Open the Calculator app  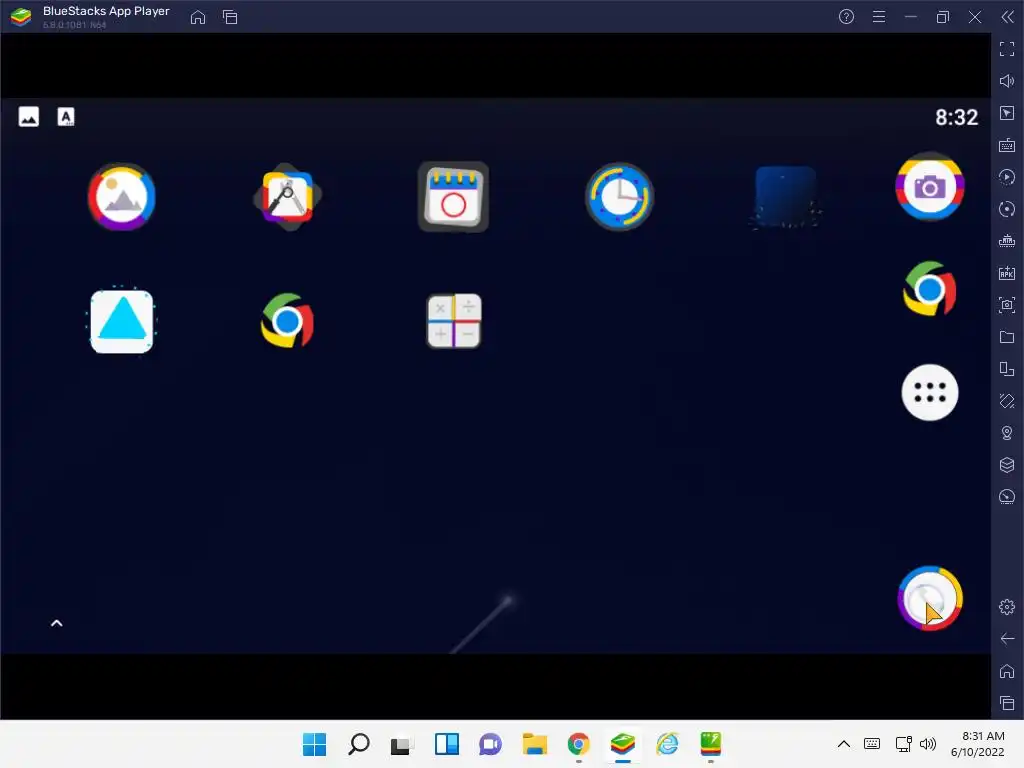[454, 321]
